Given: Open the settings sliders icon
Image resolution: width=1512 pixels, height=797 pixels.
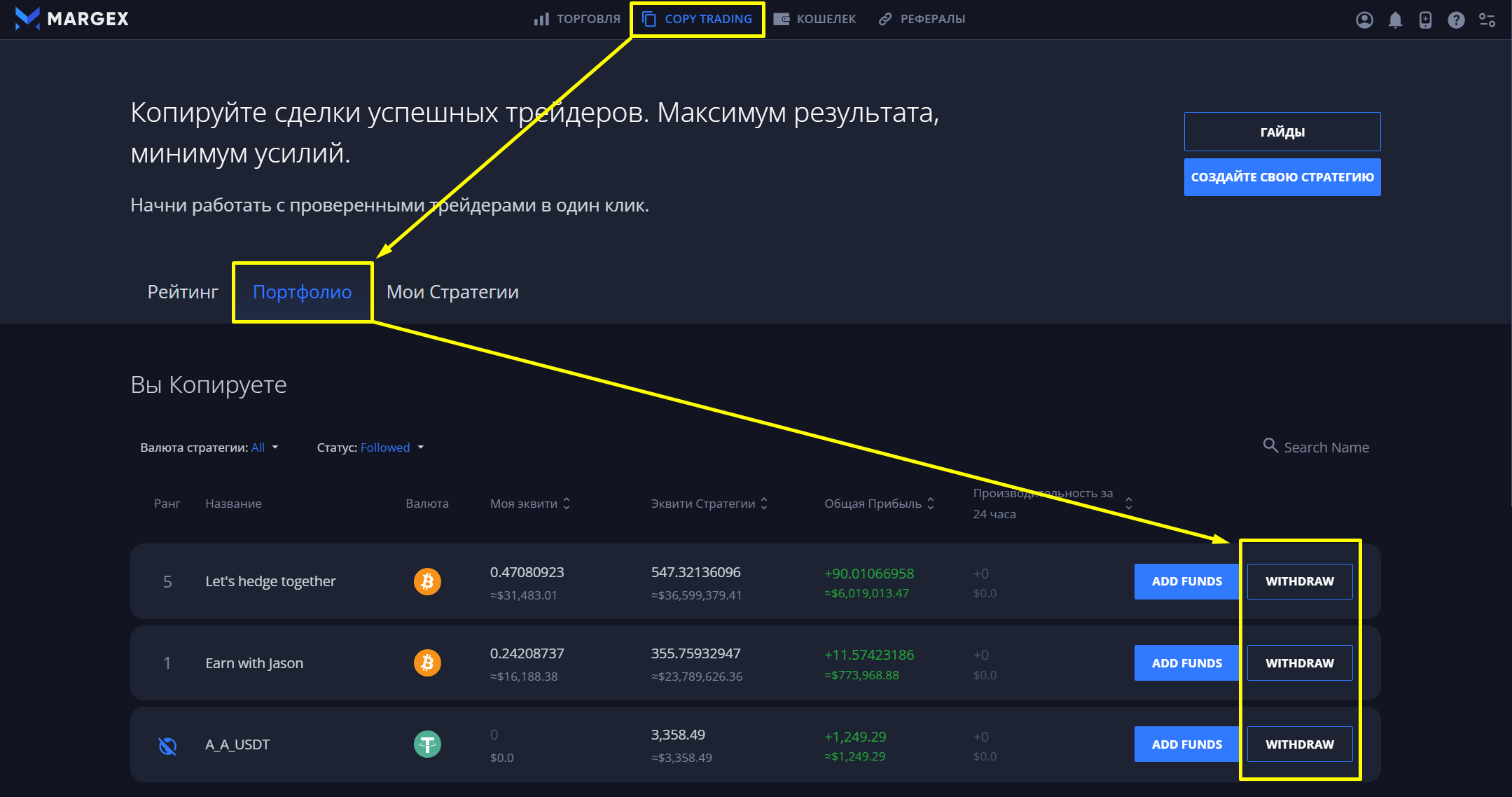Looking at the screenshot, I should coord(1487,20).
